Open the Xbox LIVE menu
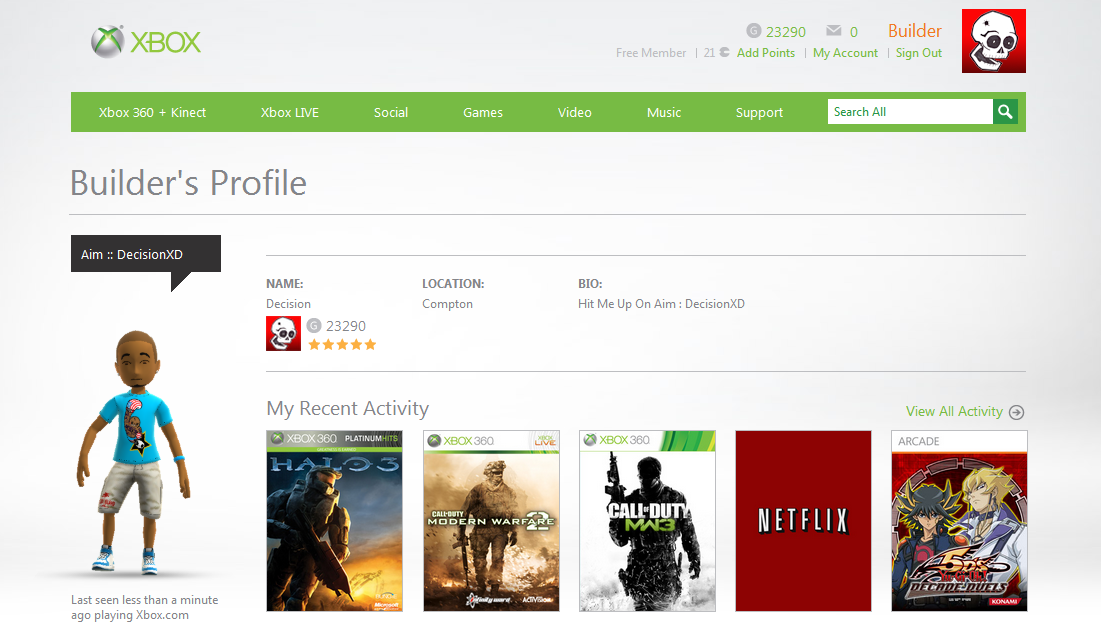The height and width of the screenshot is (626, 1101). pyautogui.click(x=290, y=112)
